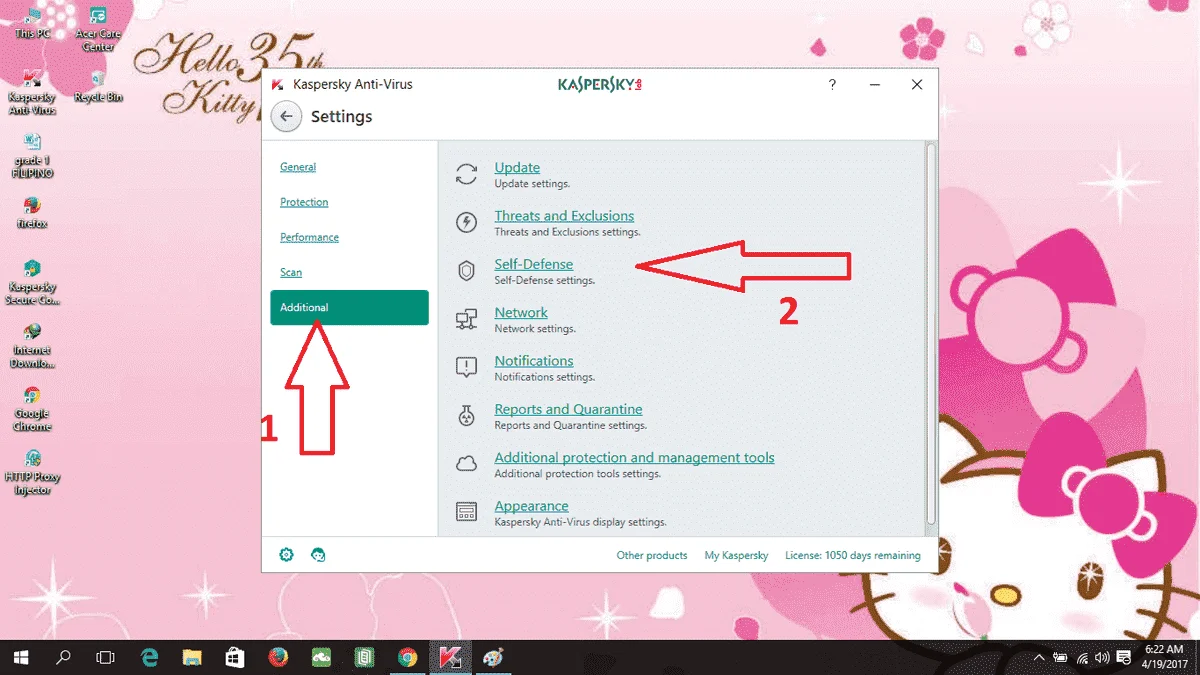Switch to the Performance settings tab

[309, 237]
